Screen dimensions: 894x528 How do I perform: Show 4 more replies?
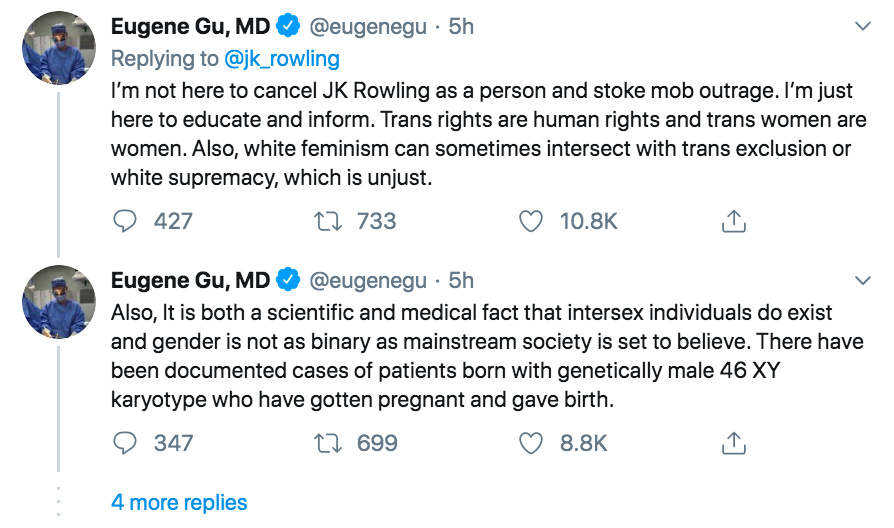(x=179, y=502)
